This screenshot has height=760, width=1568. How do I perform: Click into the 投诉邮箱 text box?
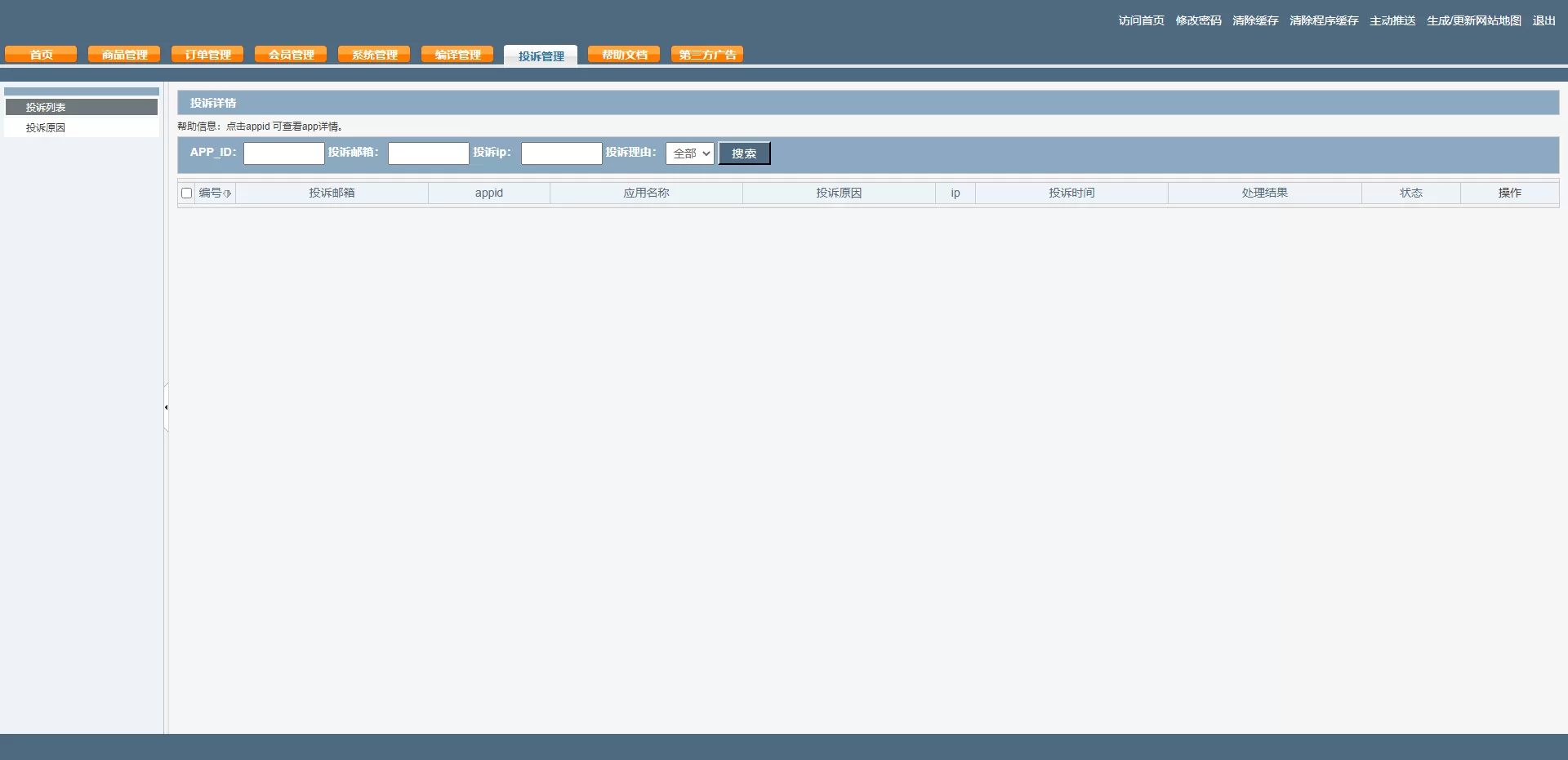[x=428, y=153]
